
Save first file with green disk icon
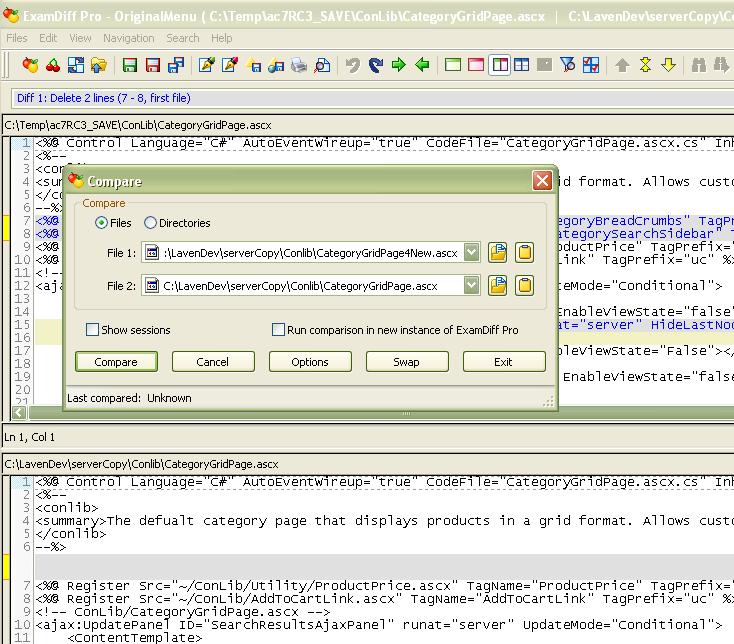coord(130,65)
